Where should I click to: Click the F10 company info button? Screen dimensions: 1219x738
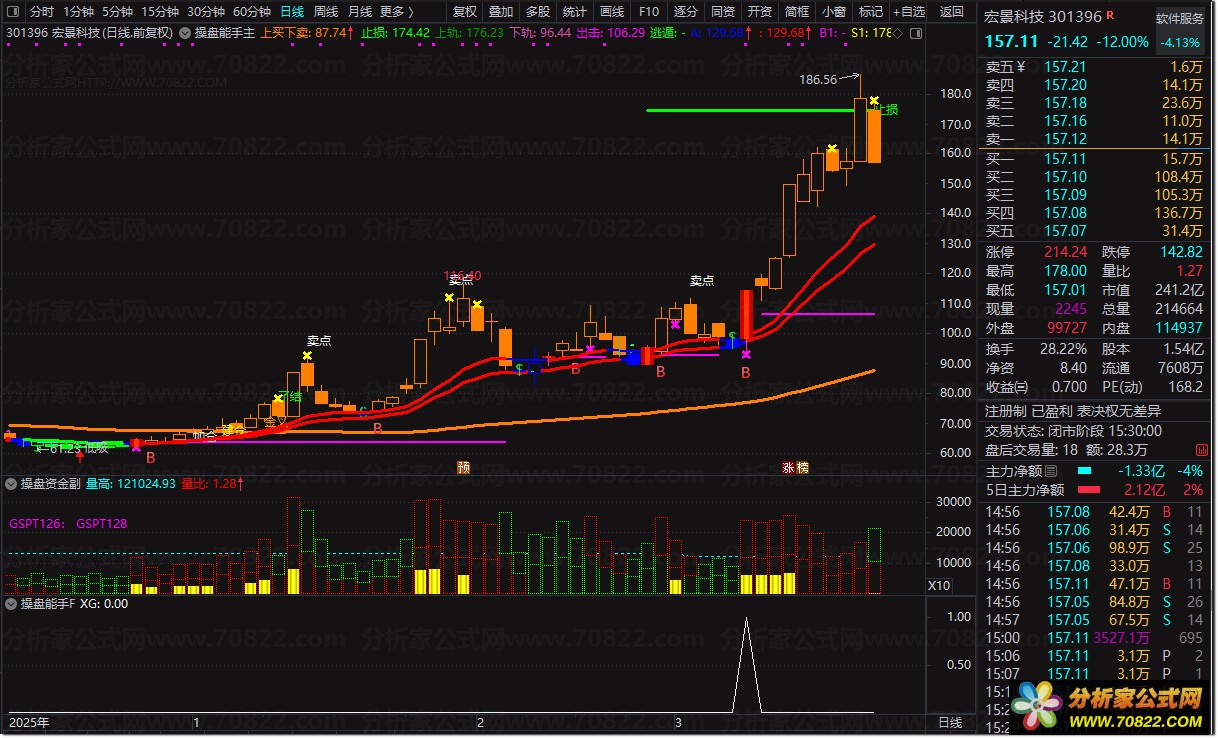649,12
